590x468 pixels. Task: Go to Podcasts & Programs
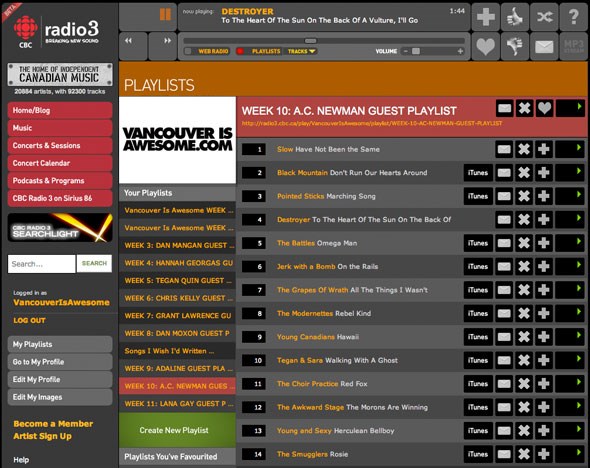60,181
